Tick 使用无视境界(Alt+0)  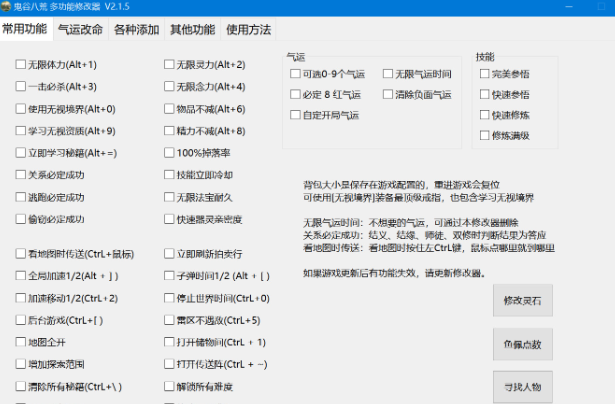20,109
